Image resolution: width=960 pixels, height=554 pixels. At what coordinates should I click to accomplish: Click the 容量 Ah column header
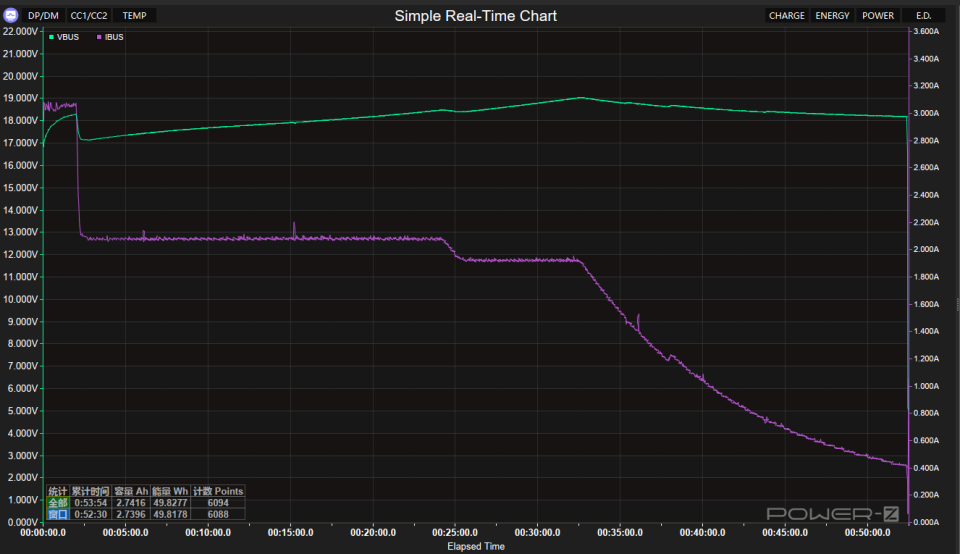(x=131, y=491)
